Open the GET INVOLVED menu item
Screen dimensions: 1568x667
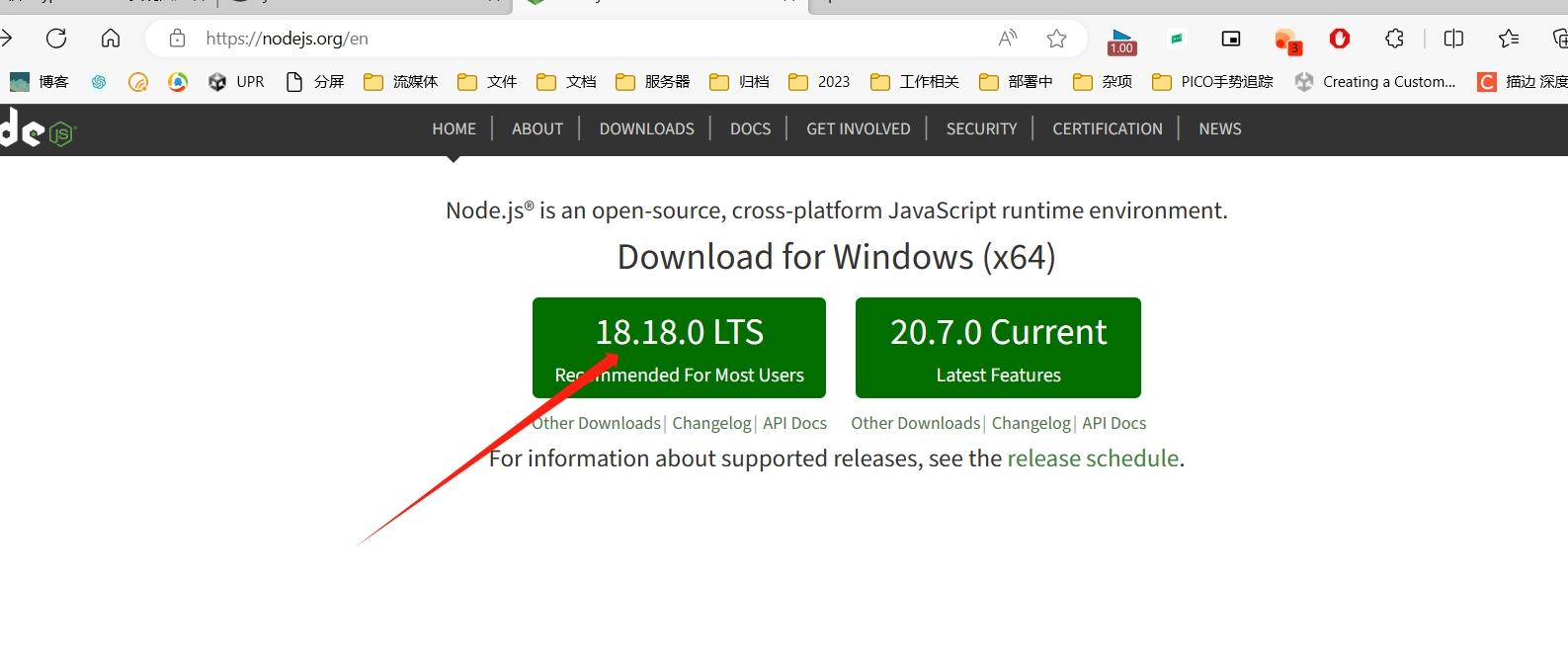coord(859,128)
